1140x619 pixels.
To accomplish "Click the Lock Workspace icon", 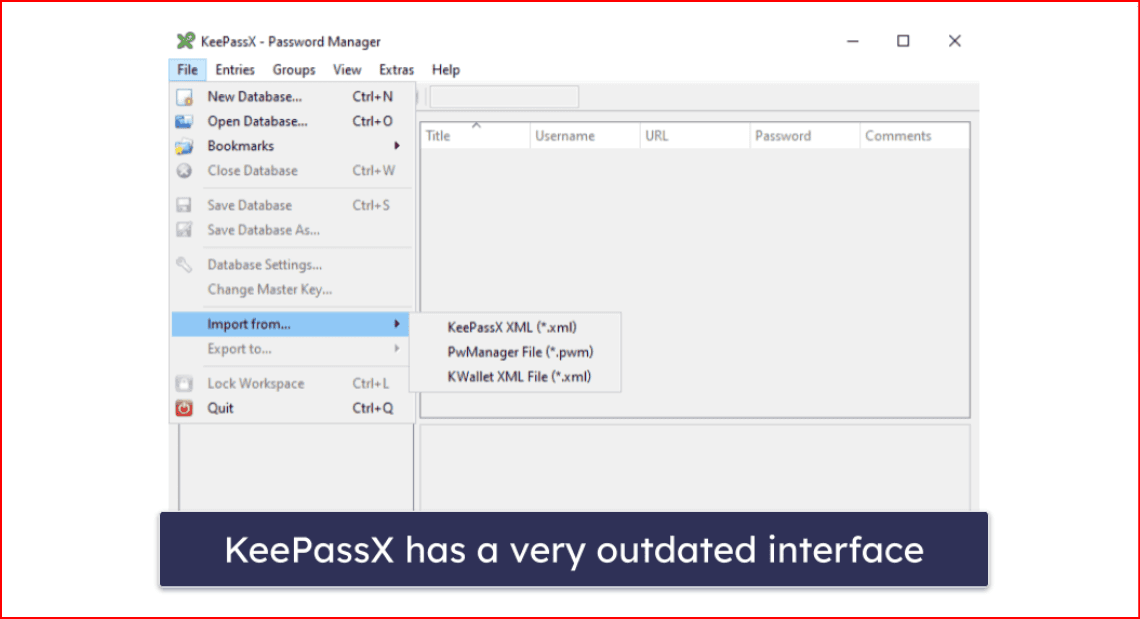I will (184, 384).
